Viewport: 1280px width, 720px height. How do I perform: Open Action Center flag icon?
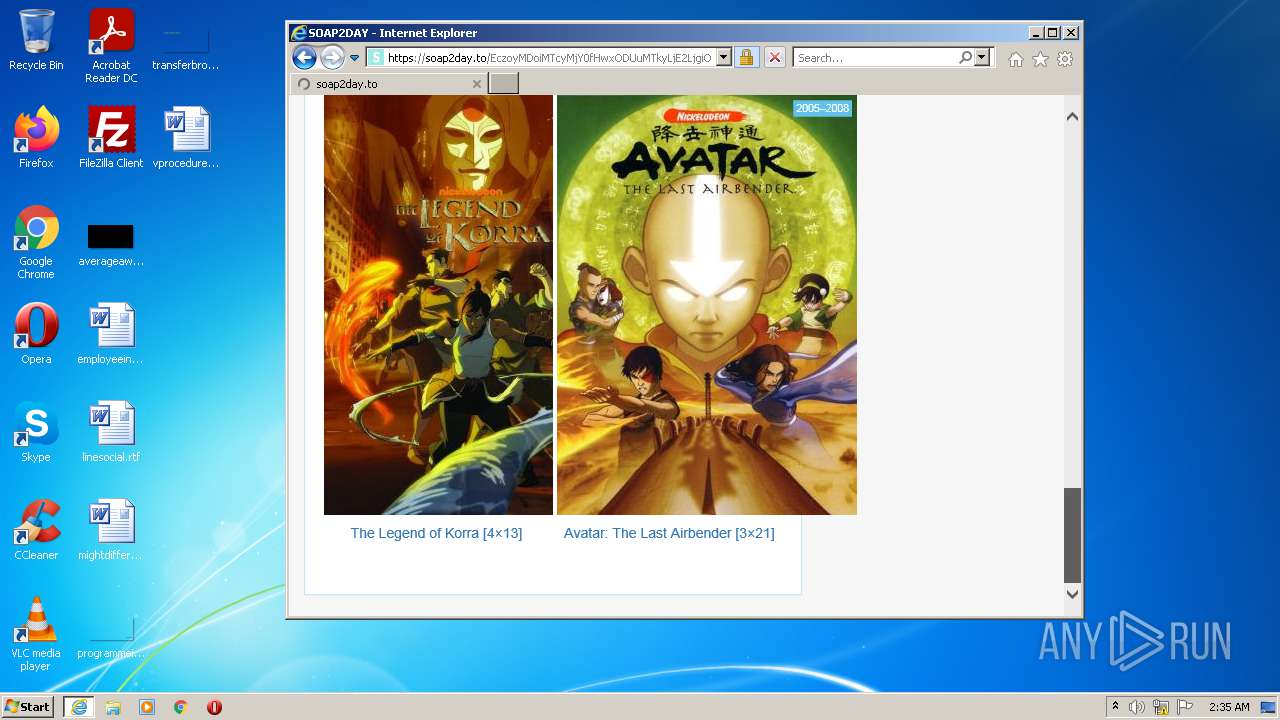tap(1185, 707)
